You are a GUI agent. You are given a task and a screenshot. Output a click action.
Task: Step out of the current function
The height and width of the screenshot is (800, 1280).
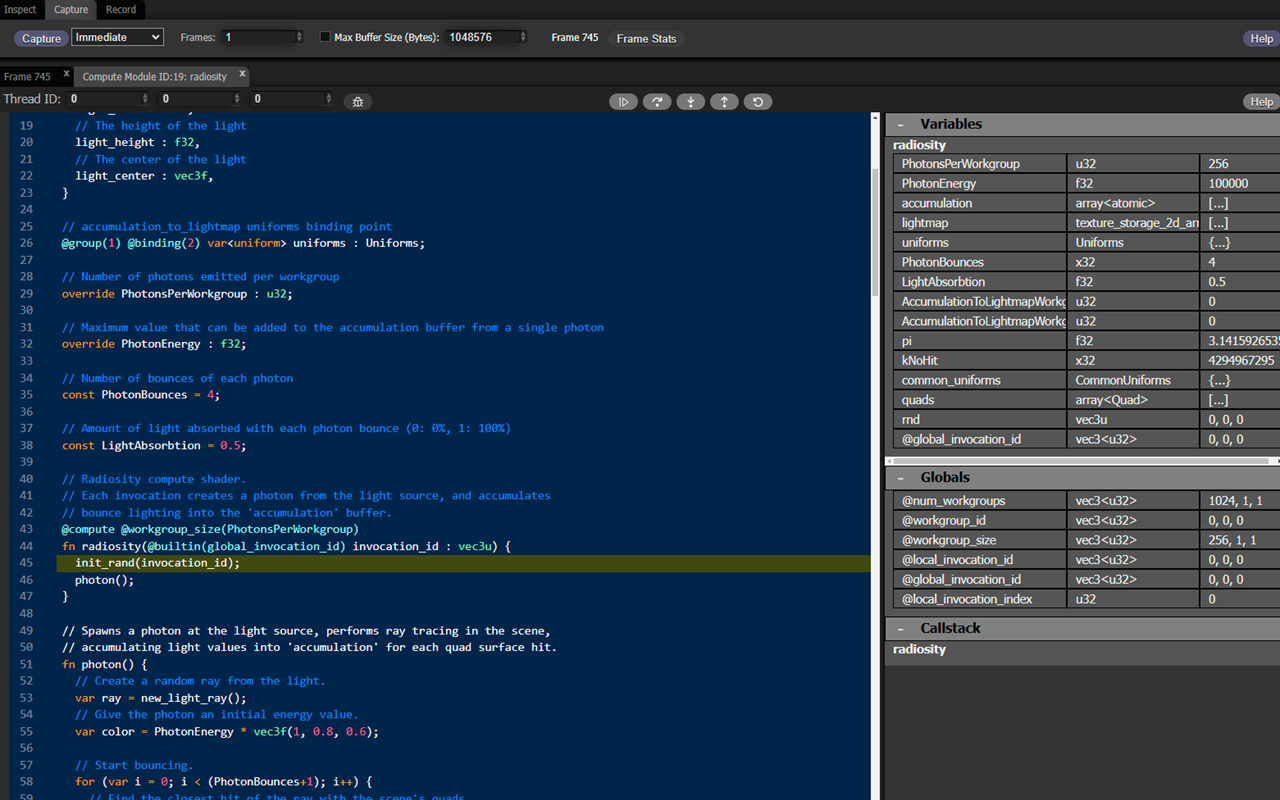coord(724,101)
